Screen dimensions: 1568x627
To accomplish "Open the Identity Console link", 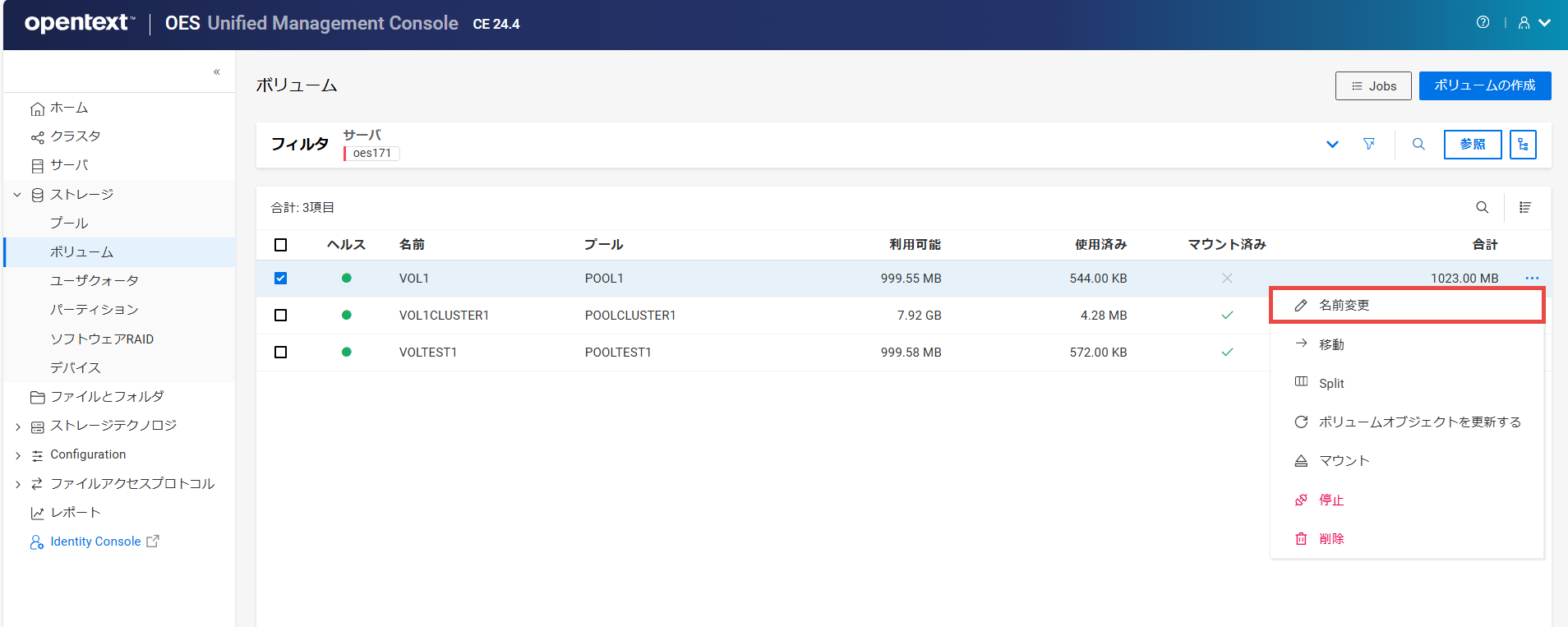I will click(x=95, y=542).
